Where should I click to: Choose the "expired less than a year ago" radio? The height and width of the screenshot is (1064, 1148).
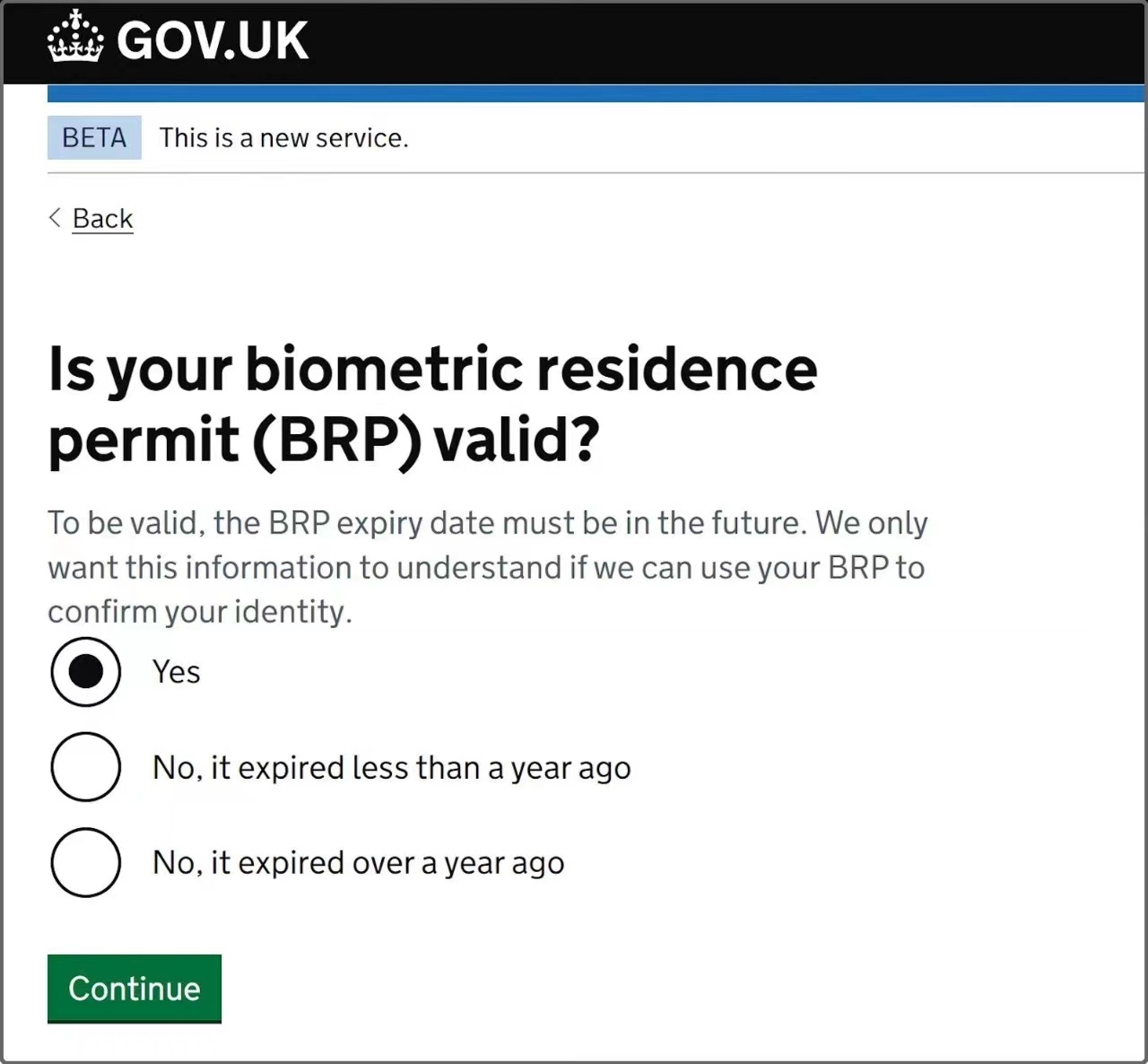[x=86, y=767]
